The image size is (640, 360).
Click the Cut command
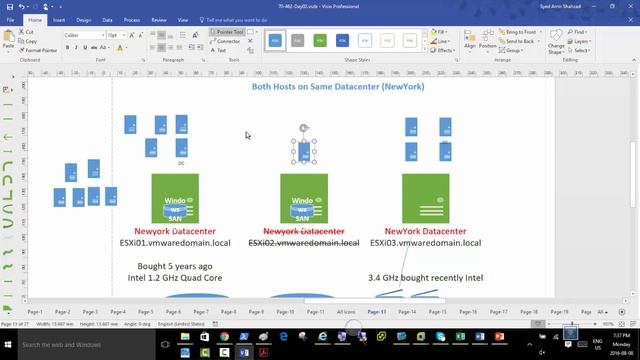(x=27, y=32)
